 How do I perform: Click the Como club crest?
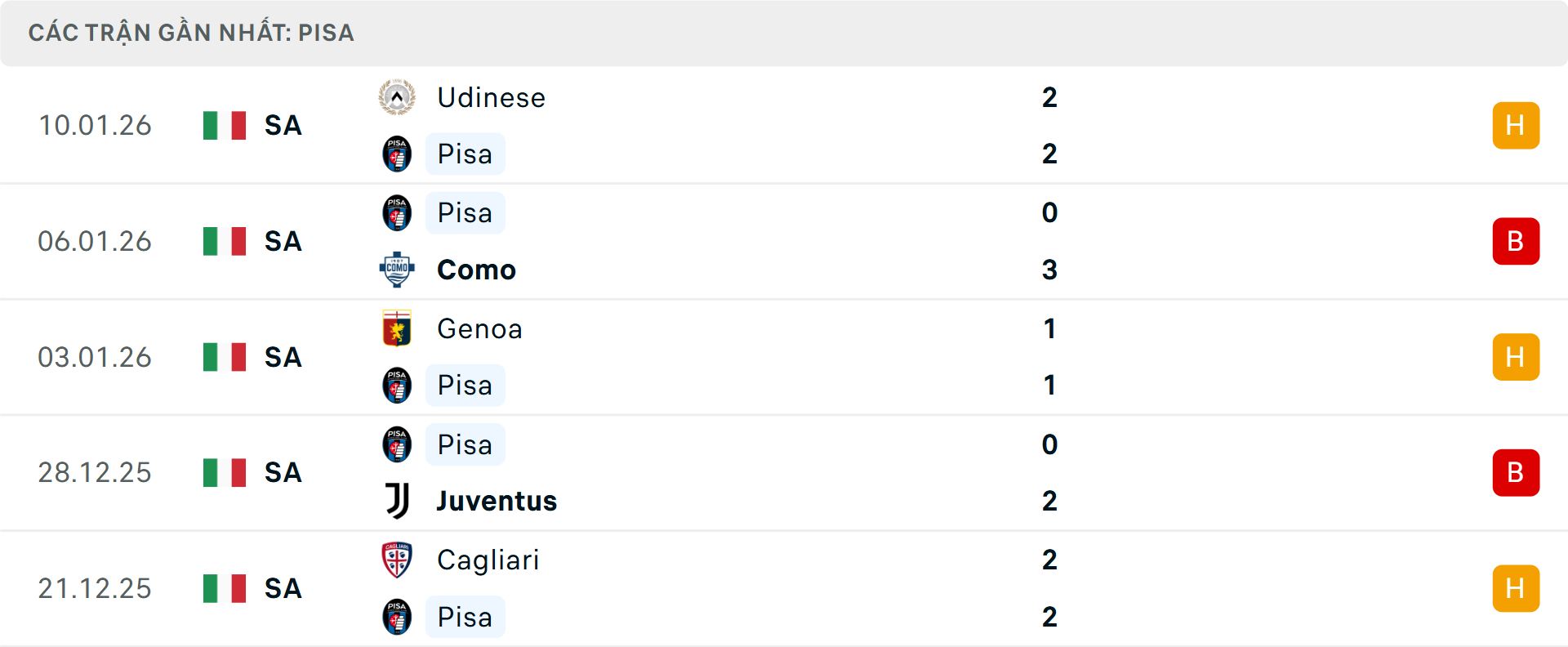397,270
